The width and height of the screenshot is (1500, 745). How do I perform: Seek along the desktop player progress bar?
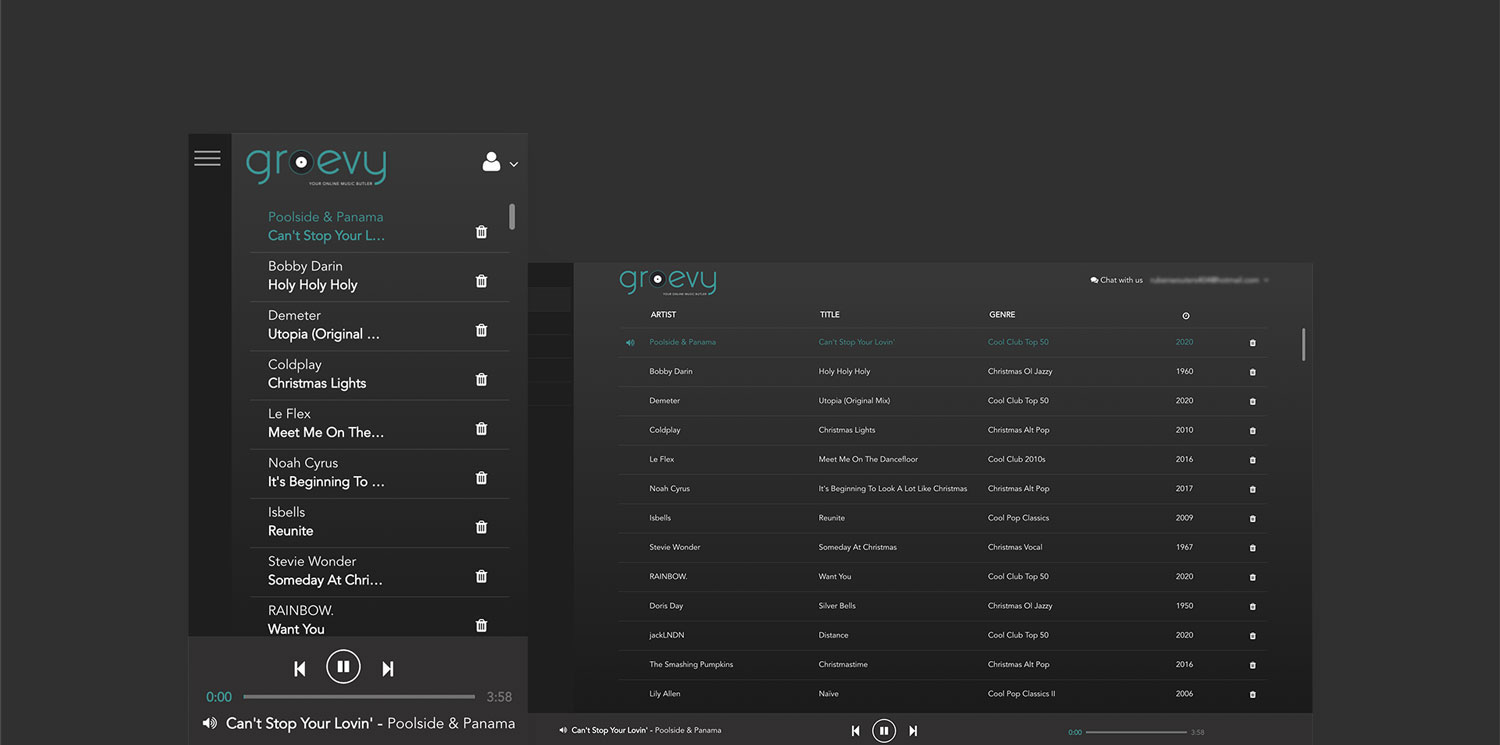coord(1136,732)
